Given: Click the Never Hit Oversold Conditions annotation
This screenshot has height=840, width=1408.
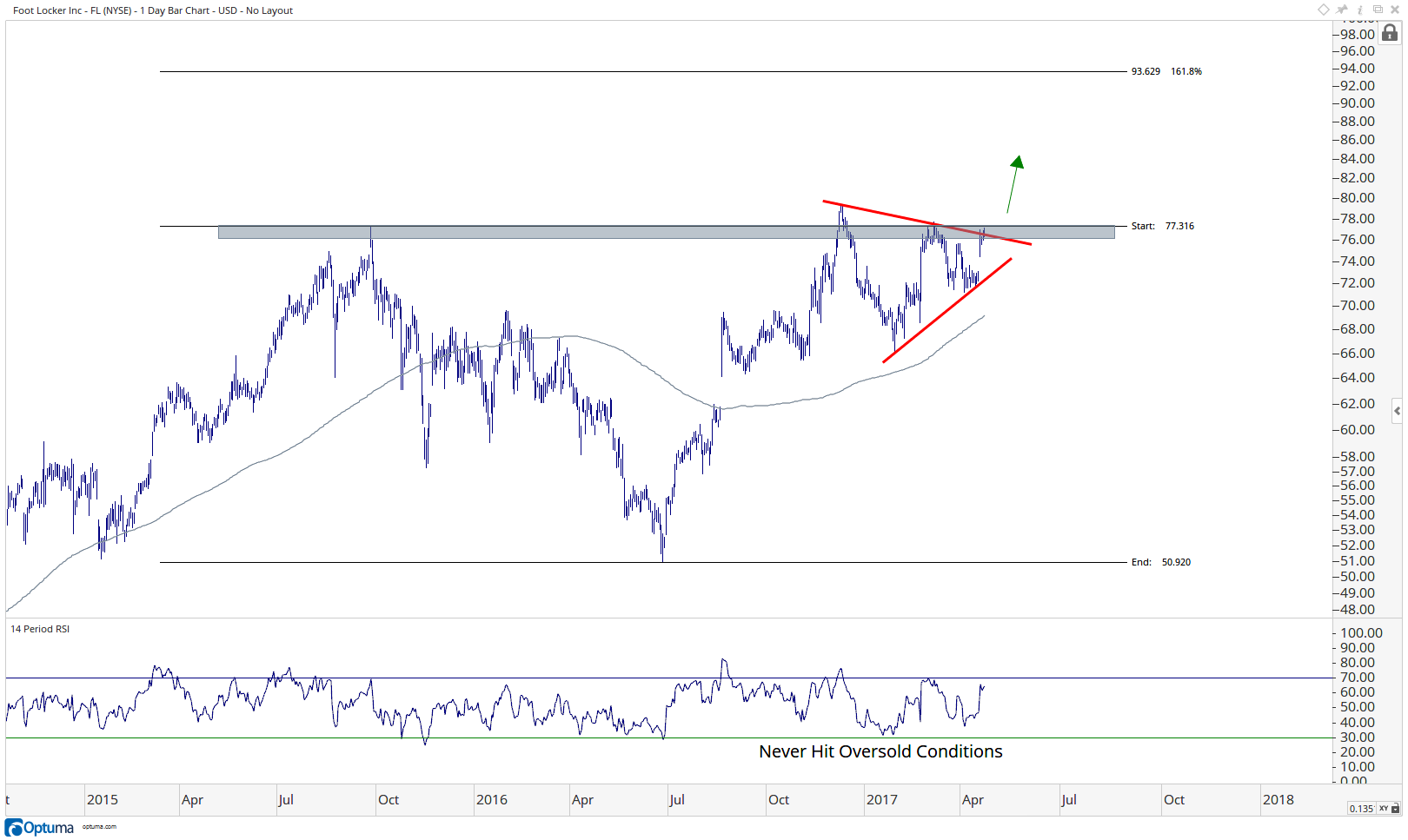Looking at the screenshot, I should coord(880,751).
